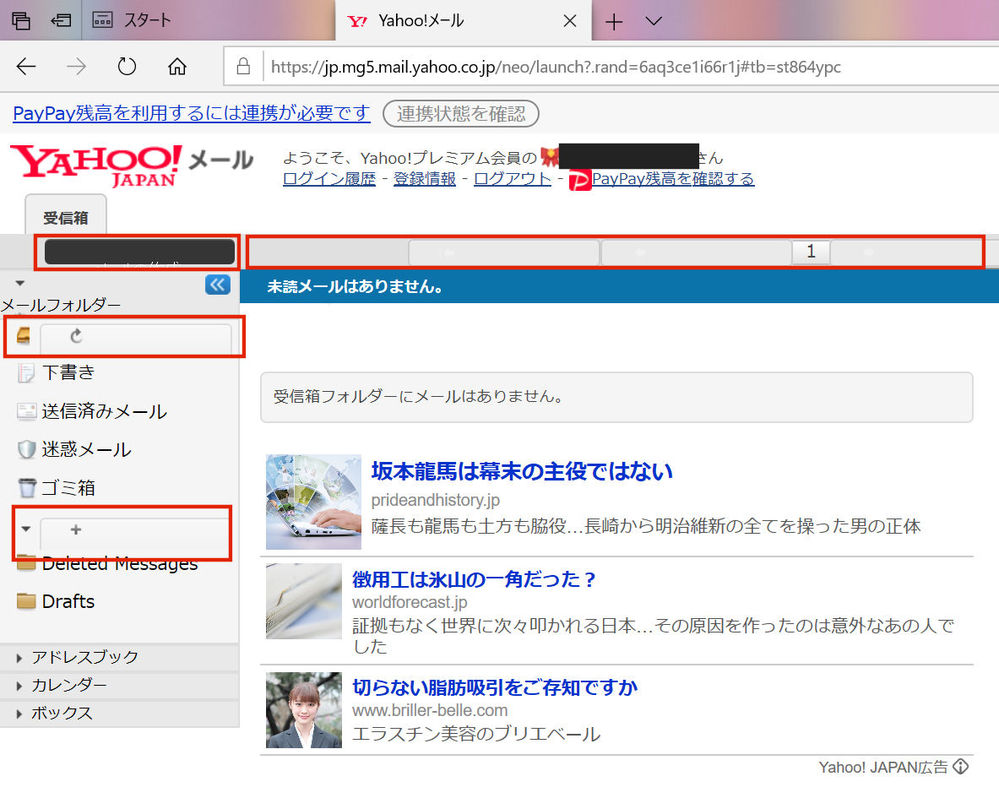The image size is (999, 798).
Task: Switch to the 受信箱 tab
Action: pyautogui.click(x=65, y=217)
